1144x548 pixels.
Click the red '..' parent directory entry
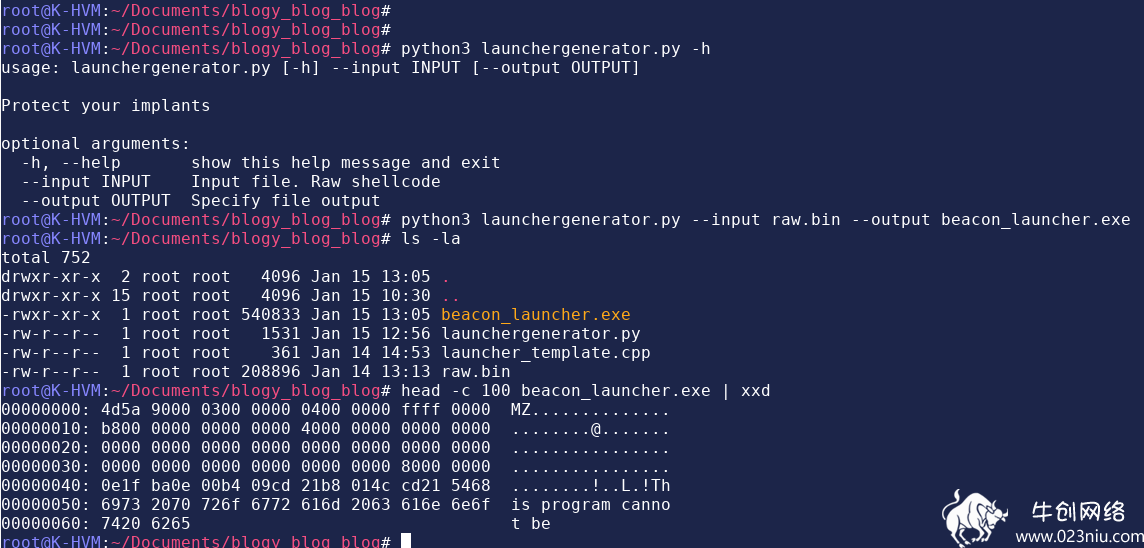coord(451,298)
